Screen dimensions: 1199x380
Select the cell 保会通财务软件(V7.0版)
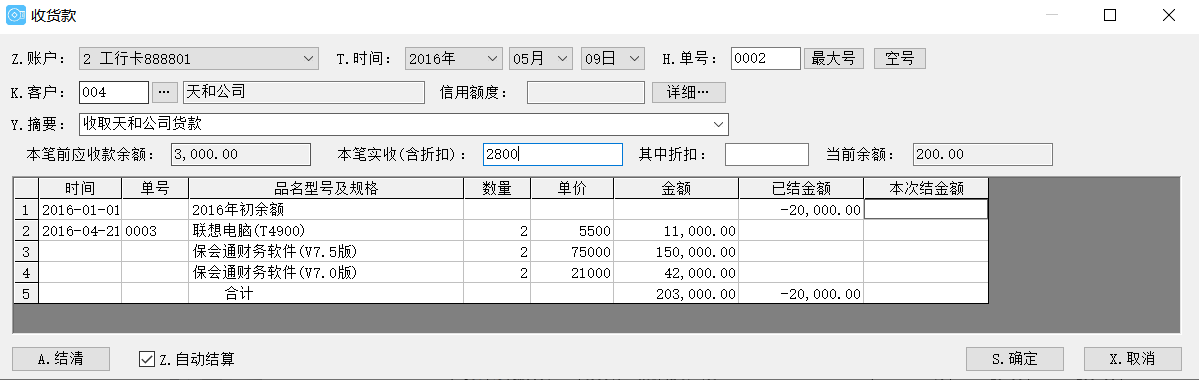pos(326,272)
